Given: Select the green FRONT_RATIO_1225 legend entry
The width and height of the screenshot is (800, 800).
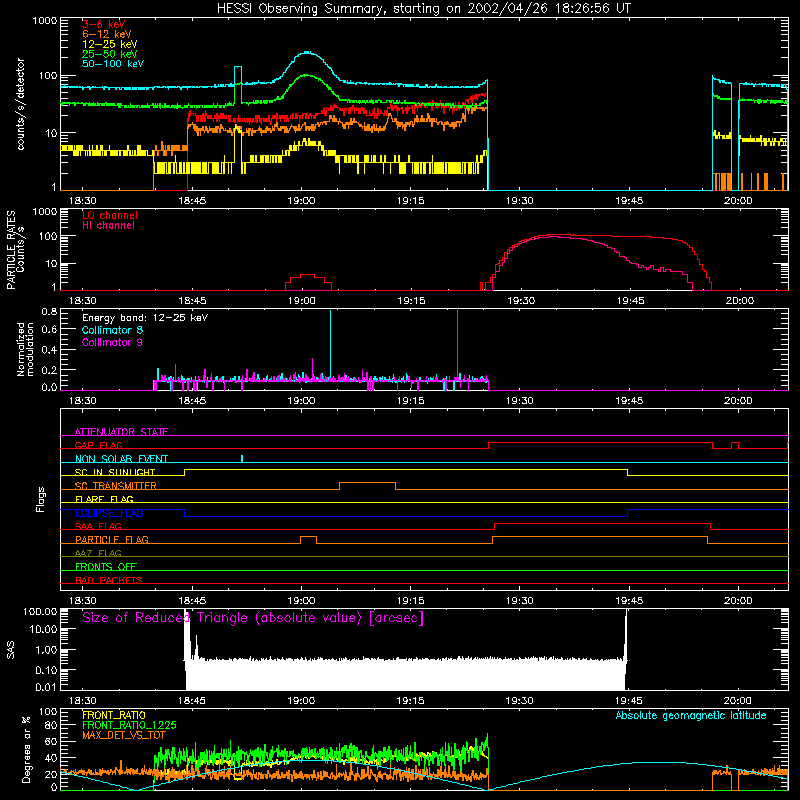Looking at the screenshot, I should click(x=129, y=725).
